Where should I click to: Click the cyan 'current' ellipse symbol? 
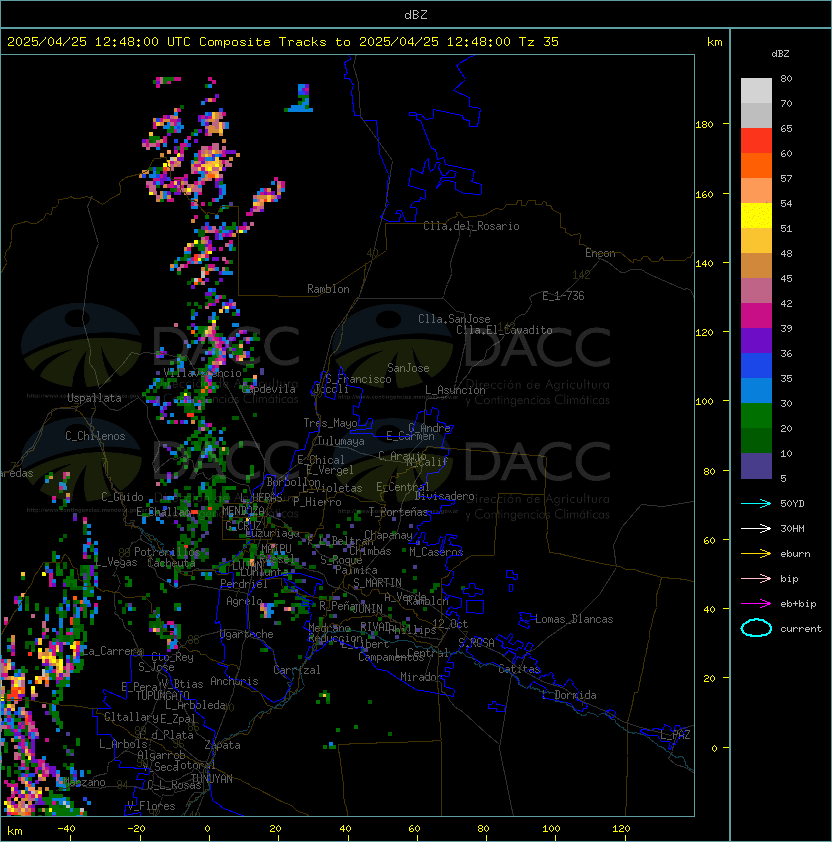(756, 628)
